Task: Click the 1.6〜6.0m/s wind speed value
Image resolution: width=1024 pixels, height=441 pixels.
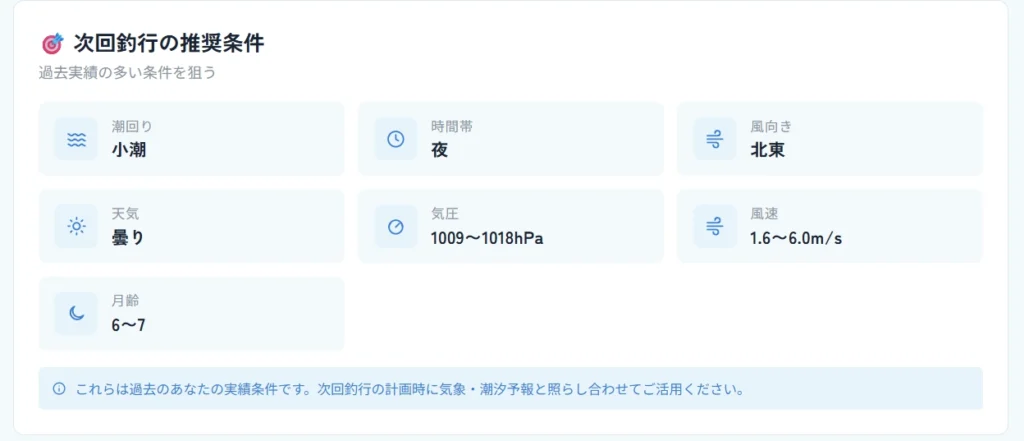Action: pyautogui.click(x=795, y=238)
